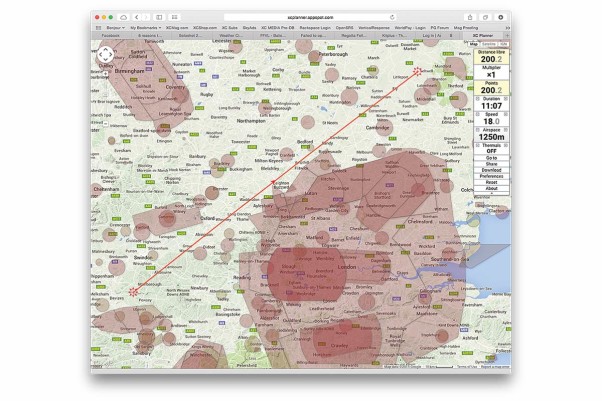This screenshot has height=401, width=602.
Task: Switch to the FFVL tab
Action: [x=273, y=35]
